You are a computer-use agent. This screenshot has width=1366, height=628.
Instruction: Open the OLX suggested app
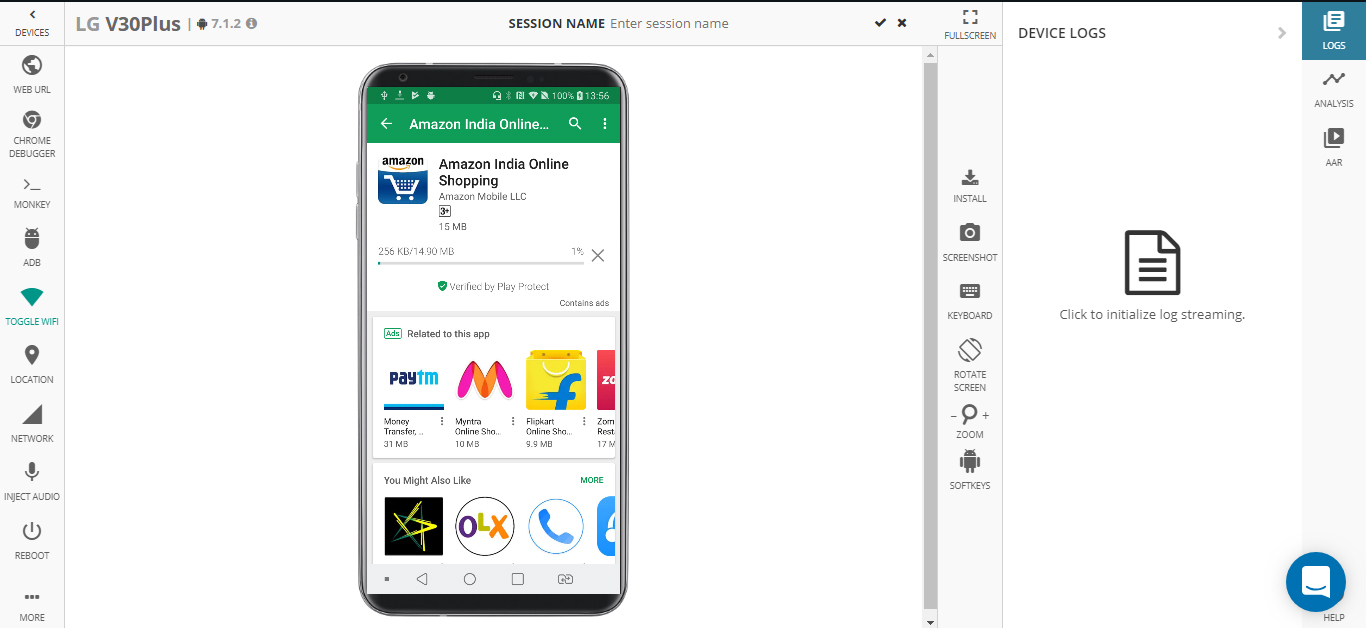[x=485, y=526]
